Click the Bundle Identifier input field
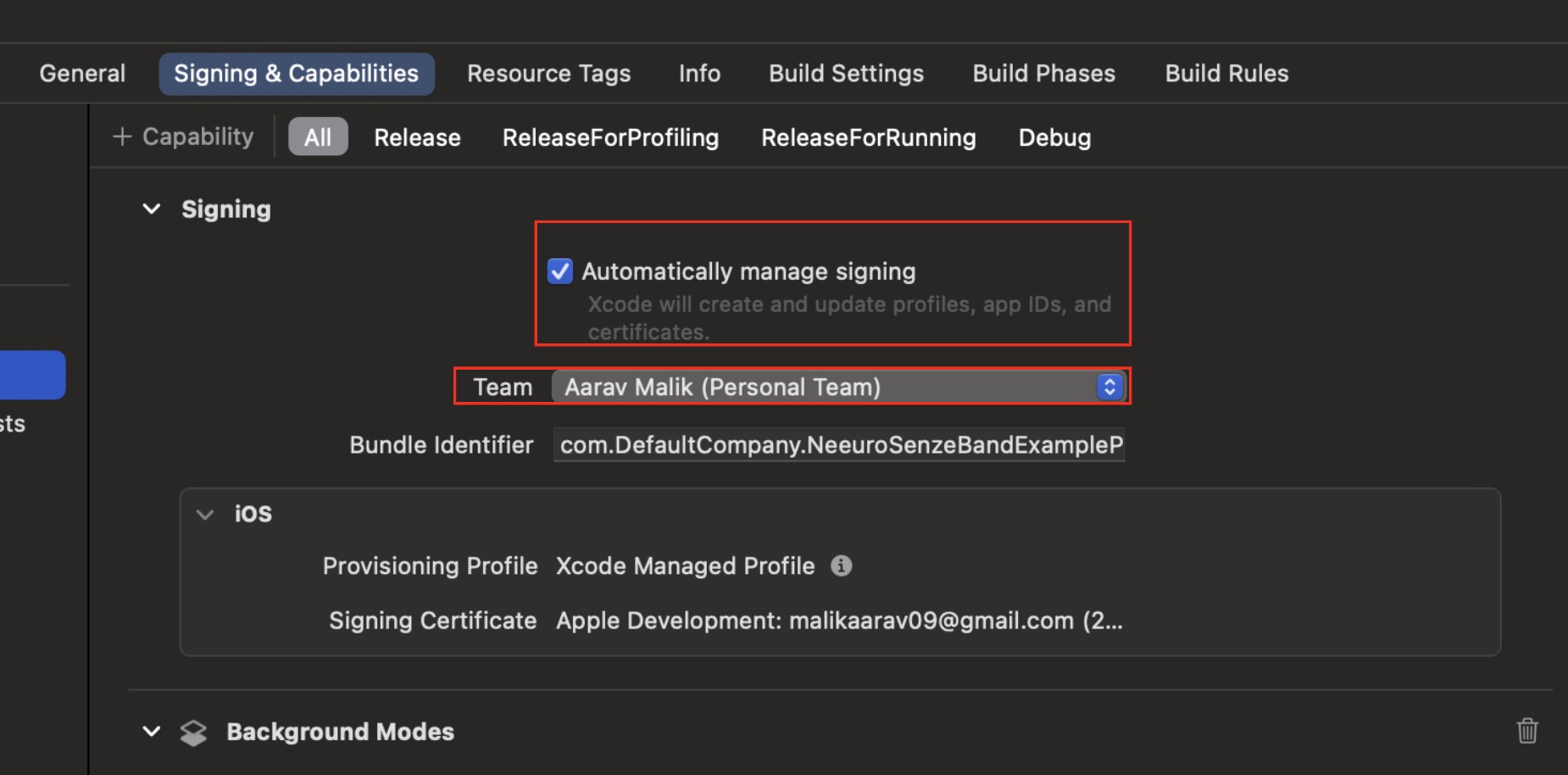 838,444
